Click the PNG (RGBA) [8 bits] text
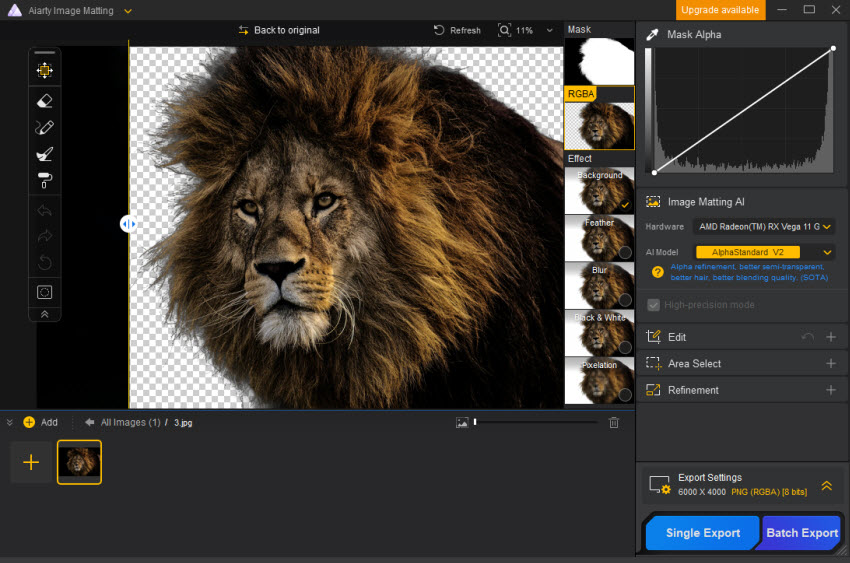The image size is (850, 563). point(769,492)
